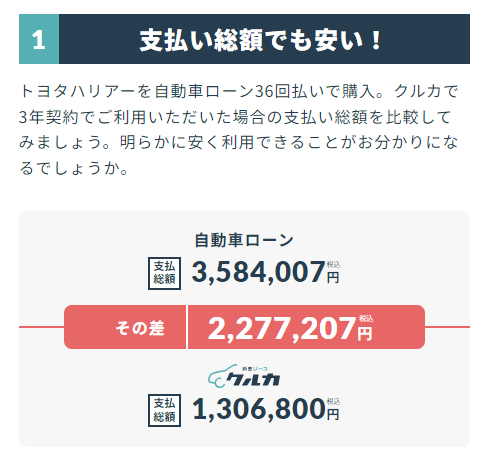Click the クルカ car logo
Image resolution: width=493 pixels, height=466 pixels.
[244, 376]
